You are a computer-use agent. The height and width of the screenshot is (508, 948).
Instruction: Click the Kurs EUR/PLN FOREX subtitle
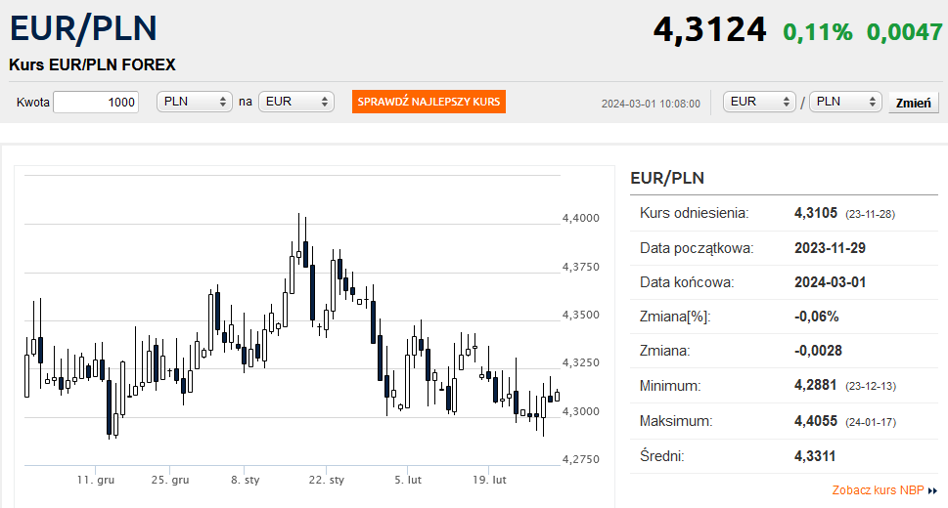[92, 65]
